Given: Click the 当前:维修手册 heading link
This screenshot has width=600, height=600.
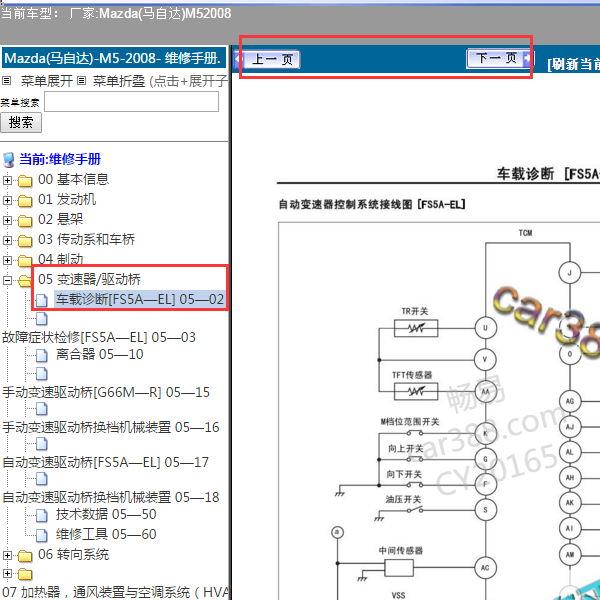Looking at the screenshot, I should (60, 159).
